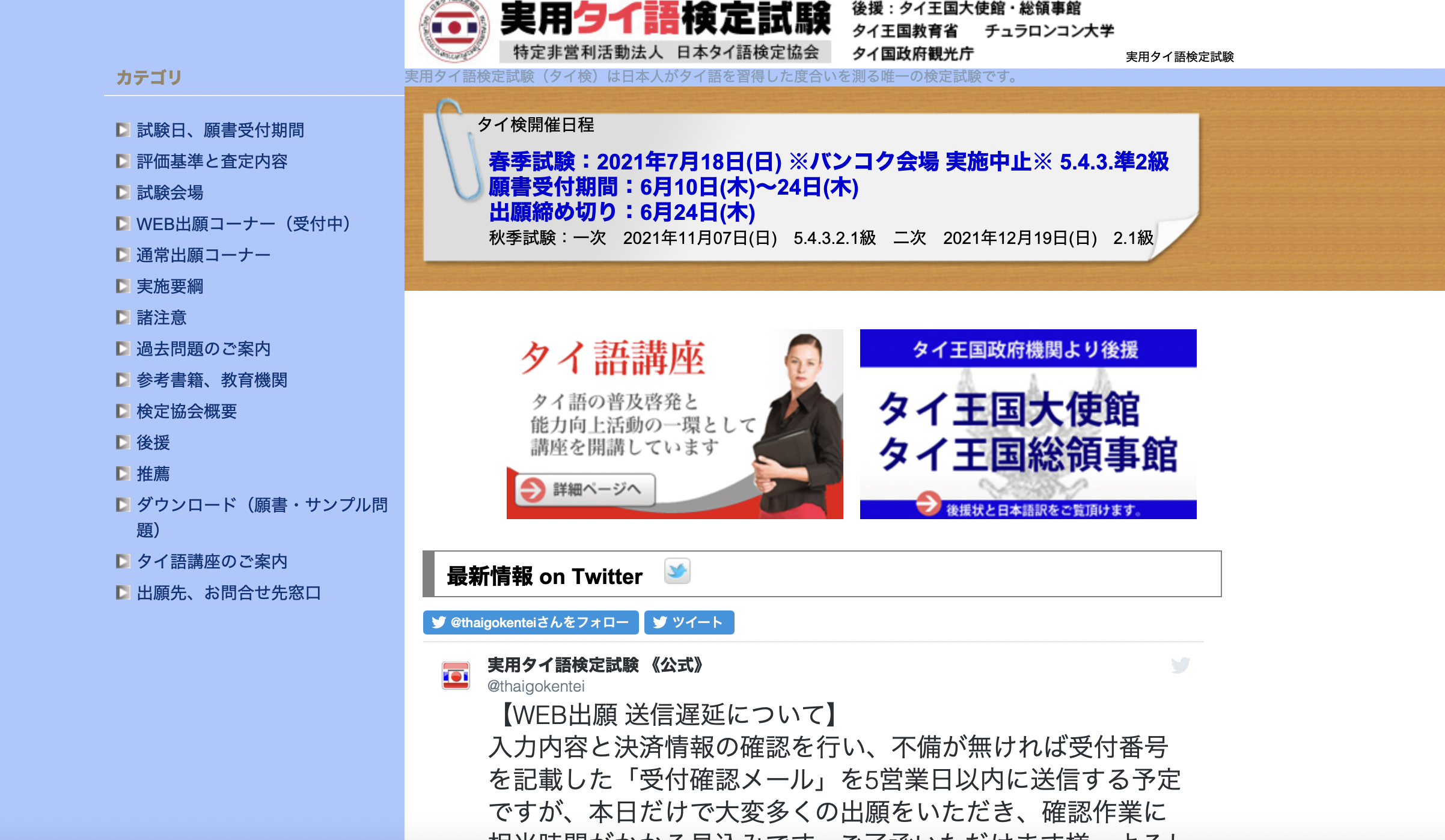Click the arrow icon beside 試験日、願書受付期間

(123, 130)
